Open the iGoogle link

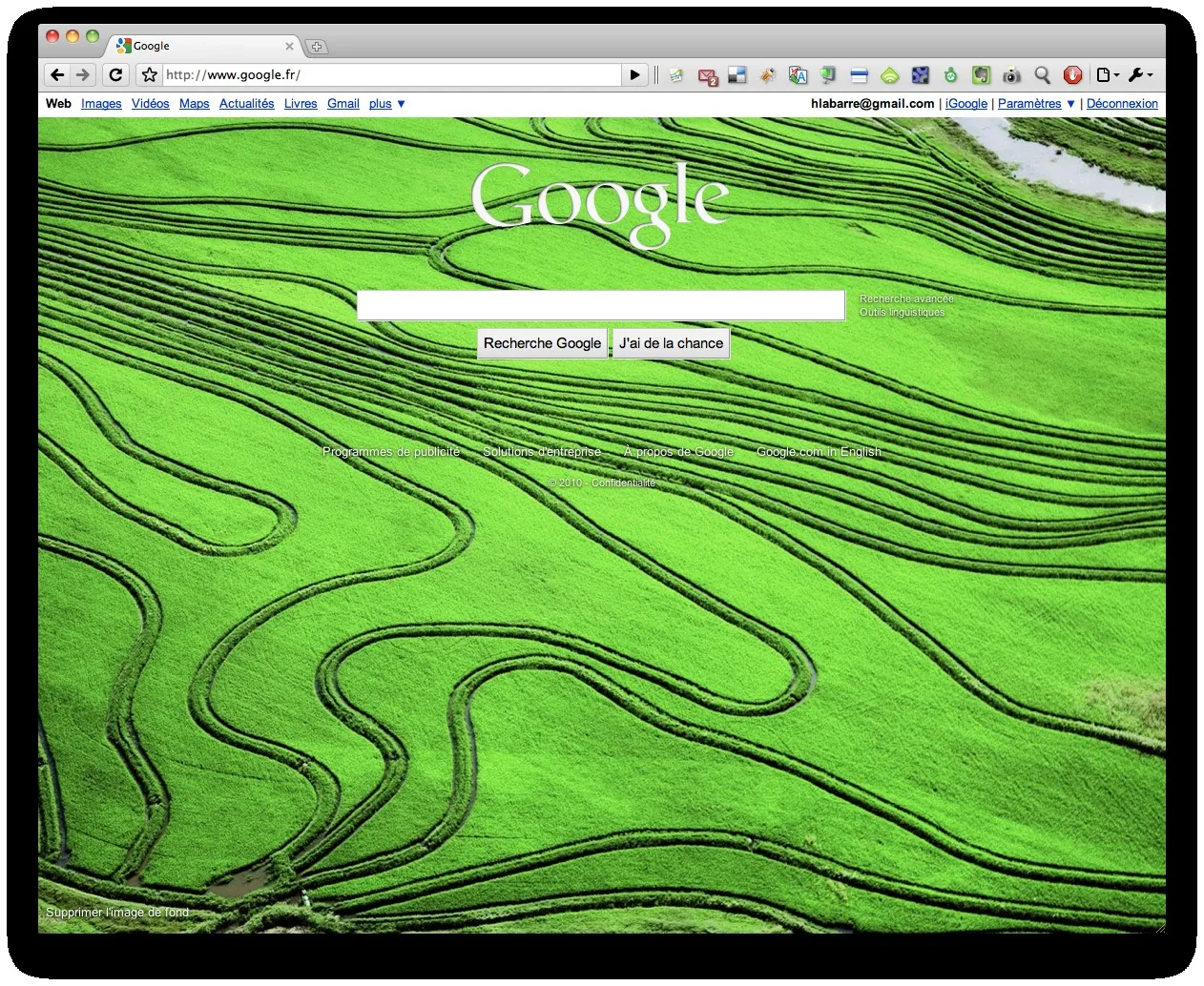[966, 103]
